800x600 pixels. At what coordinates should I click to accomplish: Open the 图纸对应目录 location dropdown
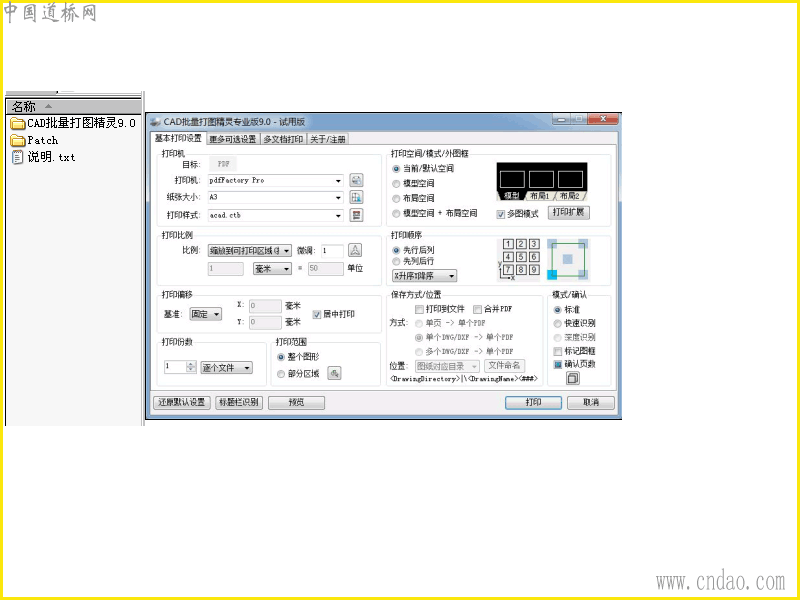pyautogui.click(x=447, y=366)
